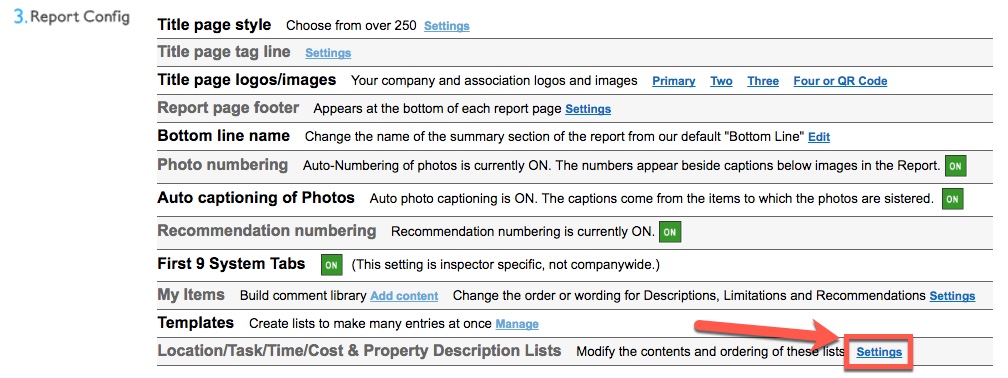Screen dimensions: 1008x378
Task: Toggle Recommendation numbering ON switch
Action: (670, 232)
